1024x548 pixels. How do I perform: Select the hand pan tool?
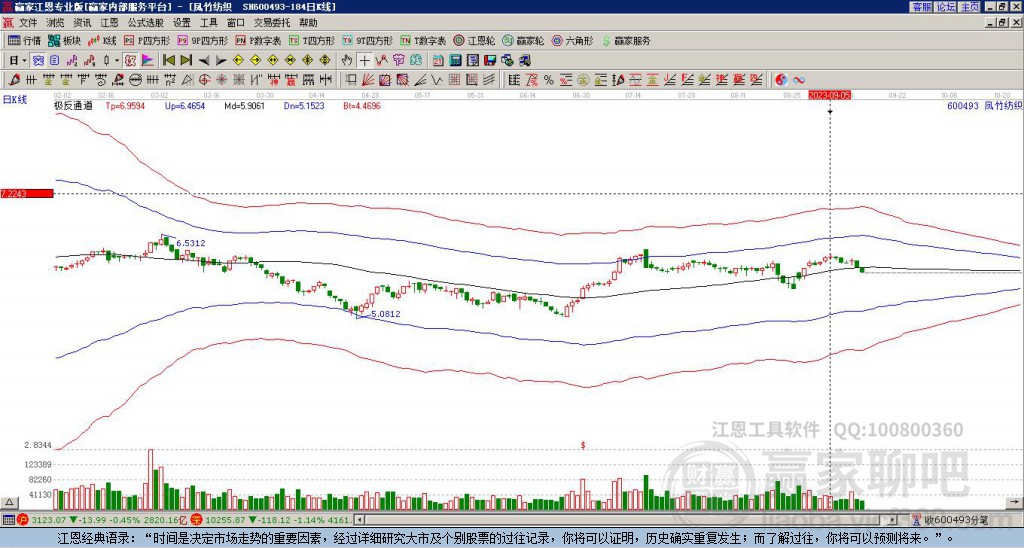[346, 61]
